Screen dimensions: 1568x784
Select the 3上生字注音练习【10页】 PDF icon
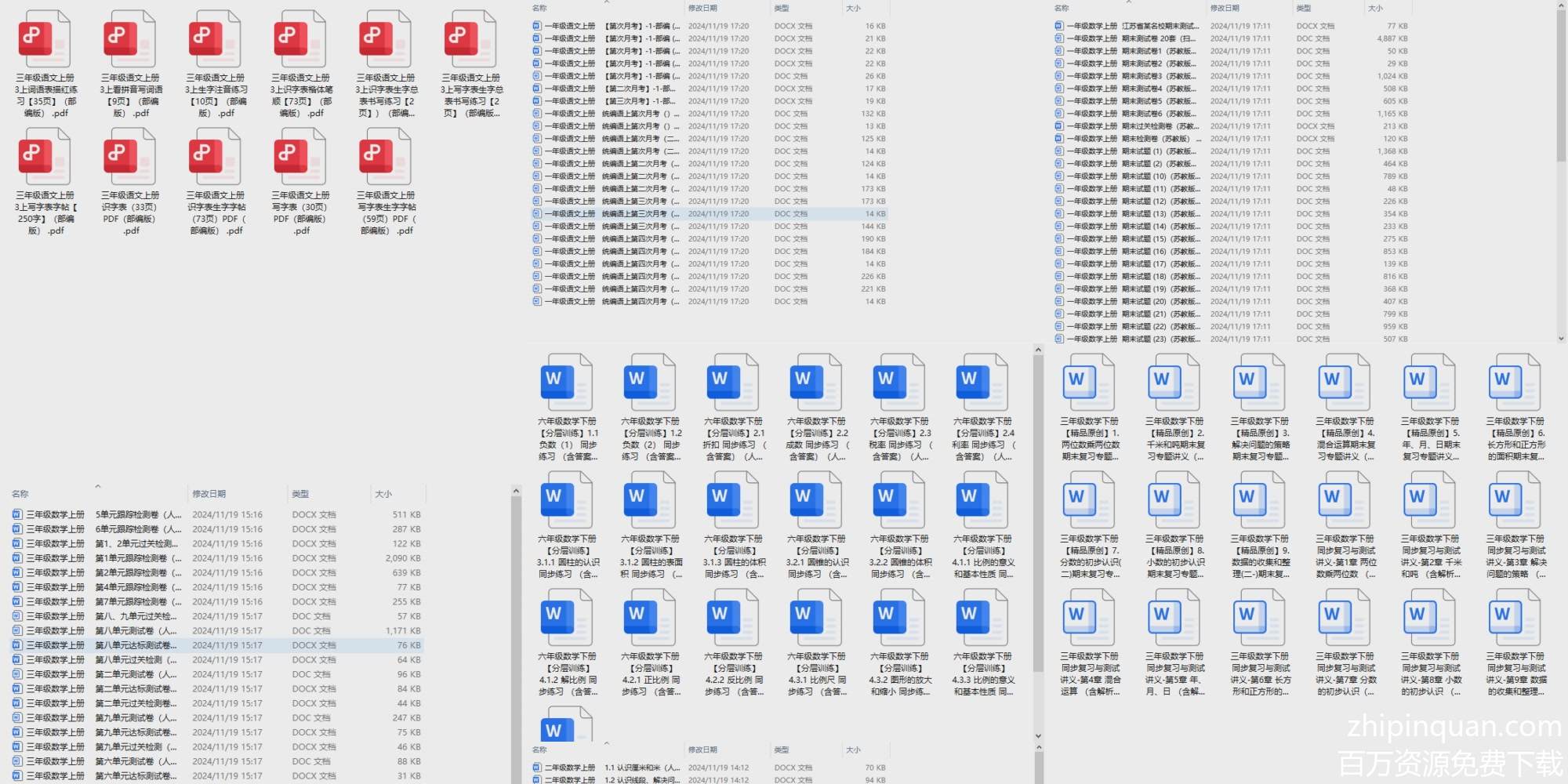[x=216, y=39]
